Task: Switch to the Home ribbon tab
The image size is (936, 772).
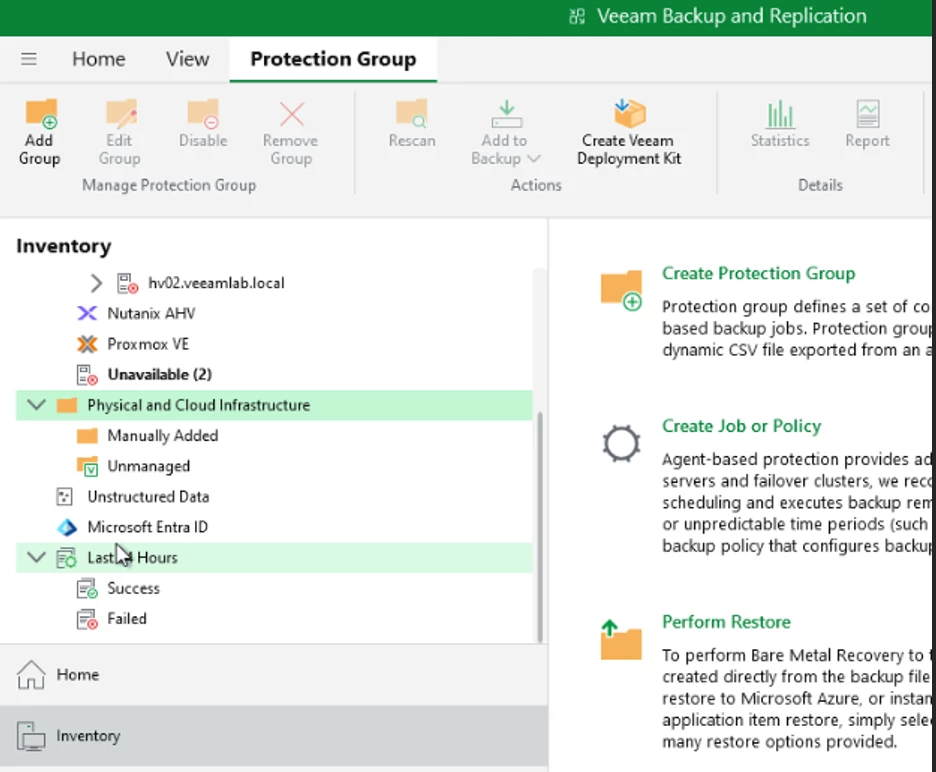Action: pos(98,59)
